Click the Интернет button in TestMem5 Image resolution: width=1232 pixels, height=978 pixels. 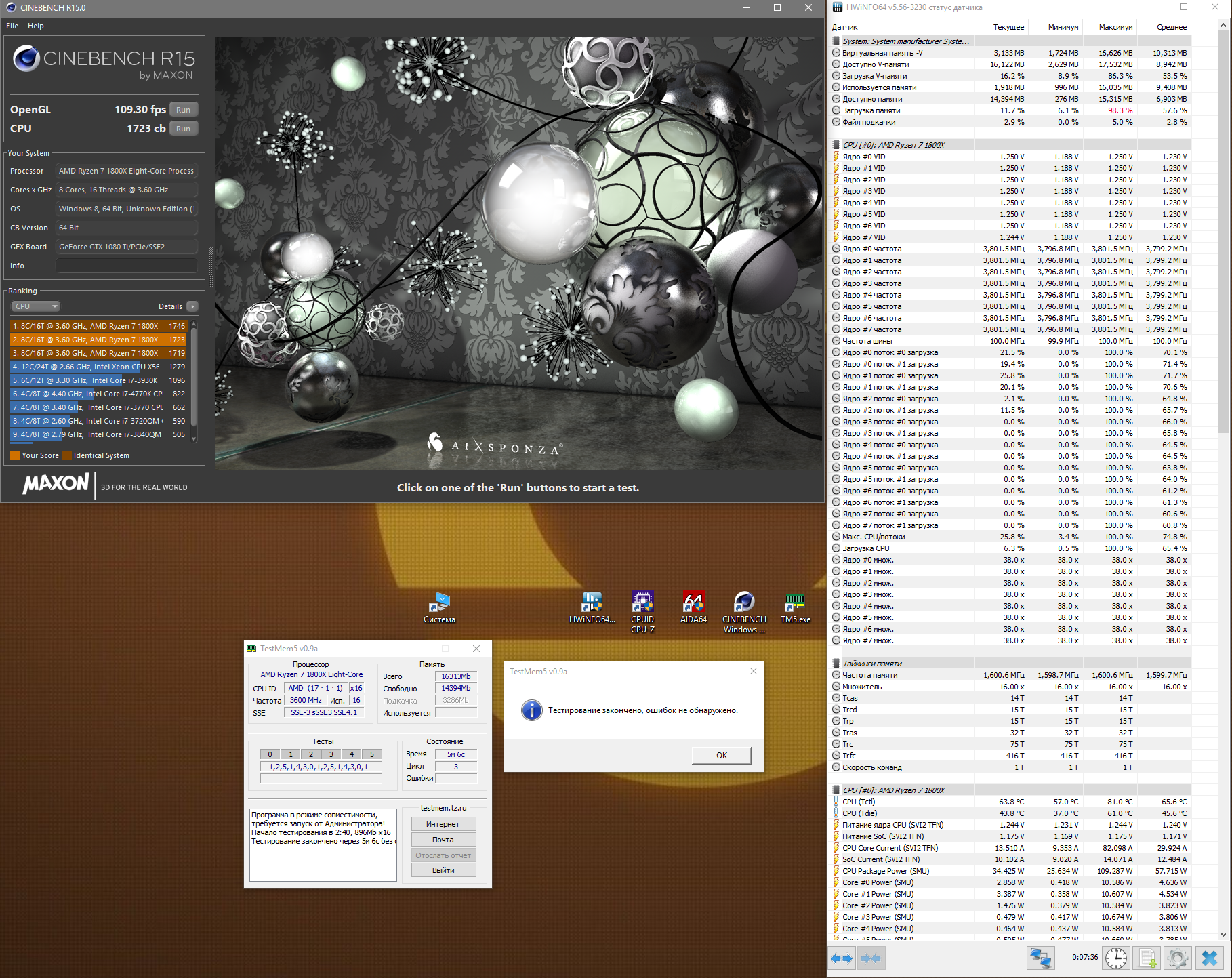[443, 824]
